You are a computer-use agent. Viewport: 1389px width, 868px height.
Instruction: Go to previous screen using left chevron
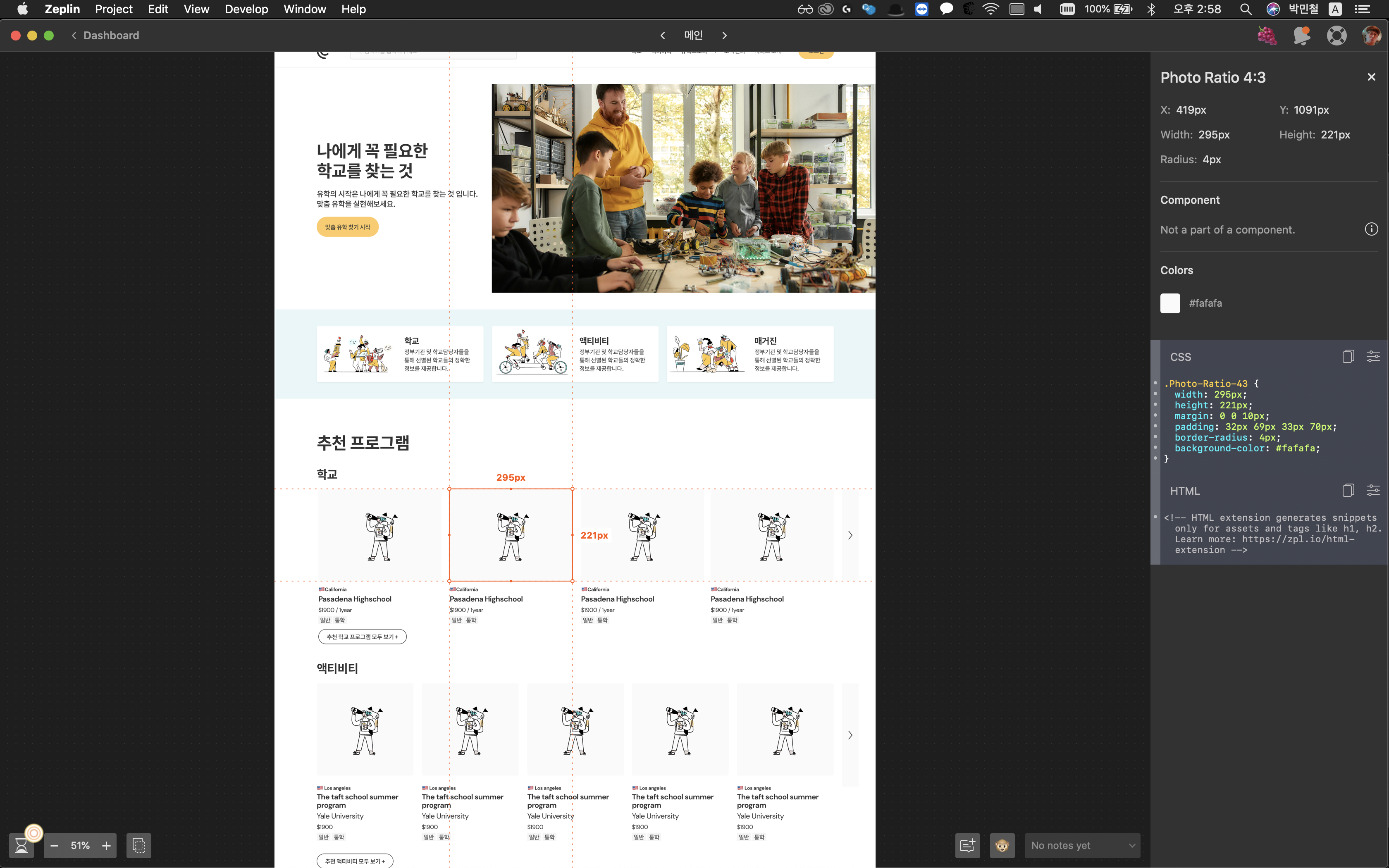pos(662,36)
